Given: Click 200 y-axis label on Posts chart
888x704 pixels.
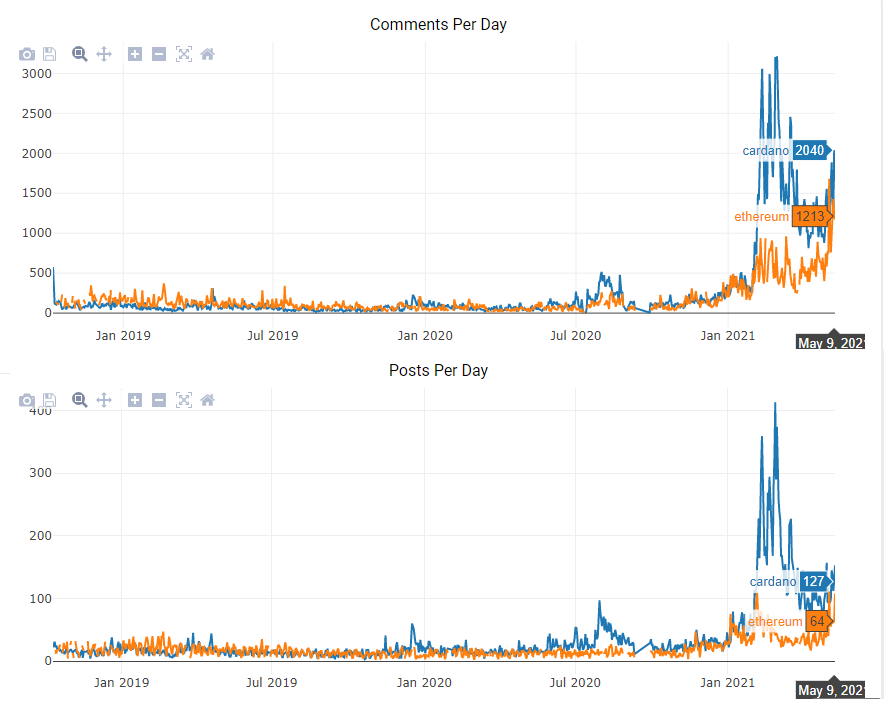Looking at the screenshot, I should [40, 535].
